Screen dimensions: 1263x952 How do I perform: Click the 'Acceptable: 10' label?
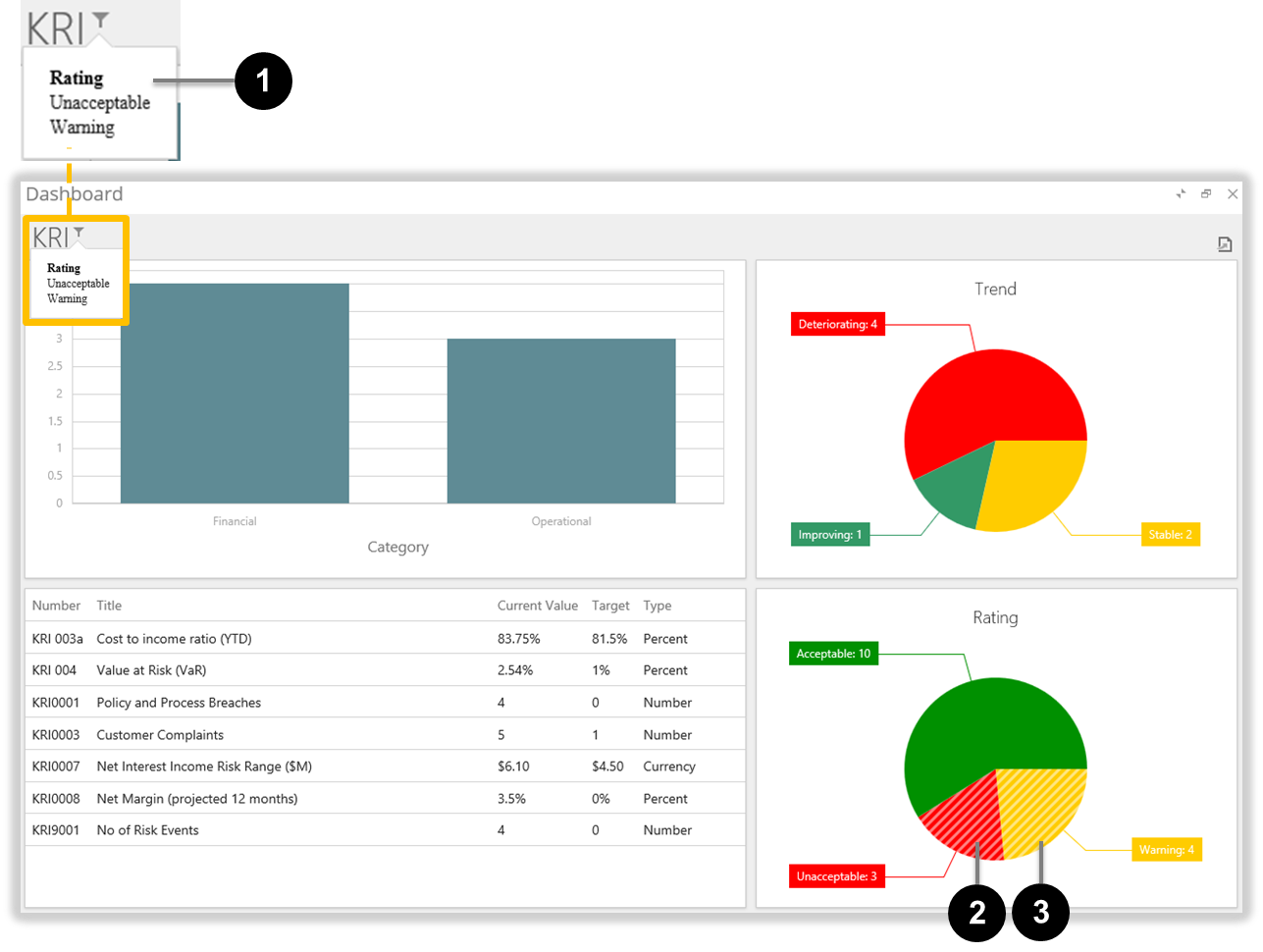tap(833, 654)
